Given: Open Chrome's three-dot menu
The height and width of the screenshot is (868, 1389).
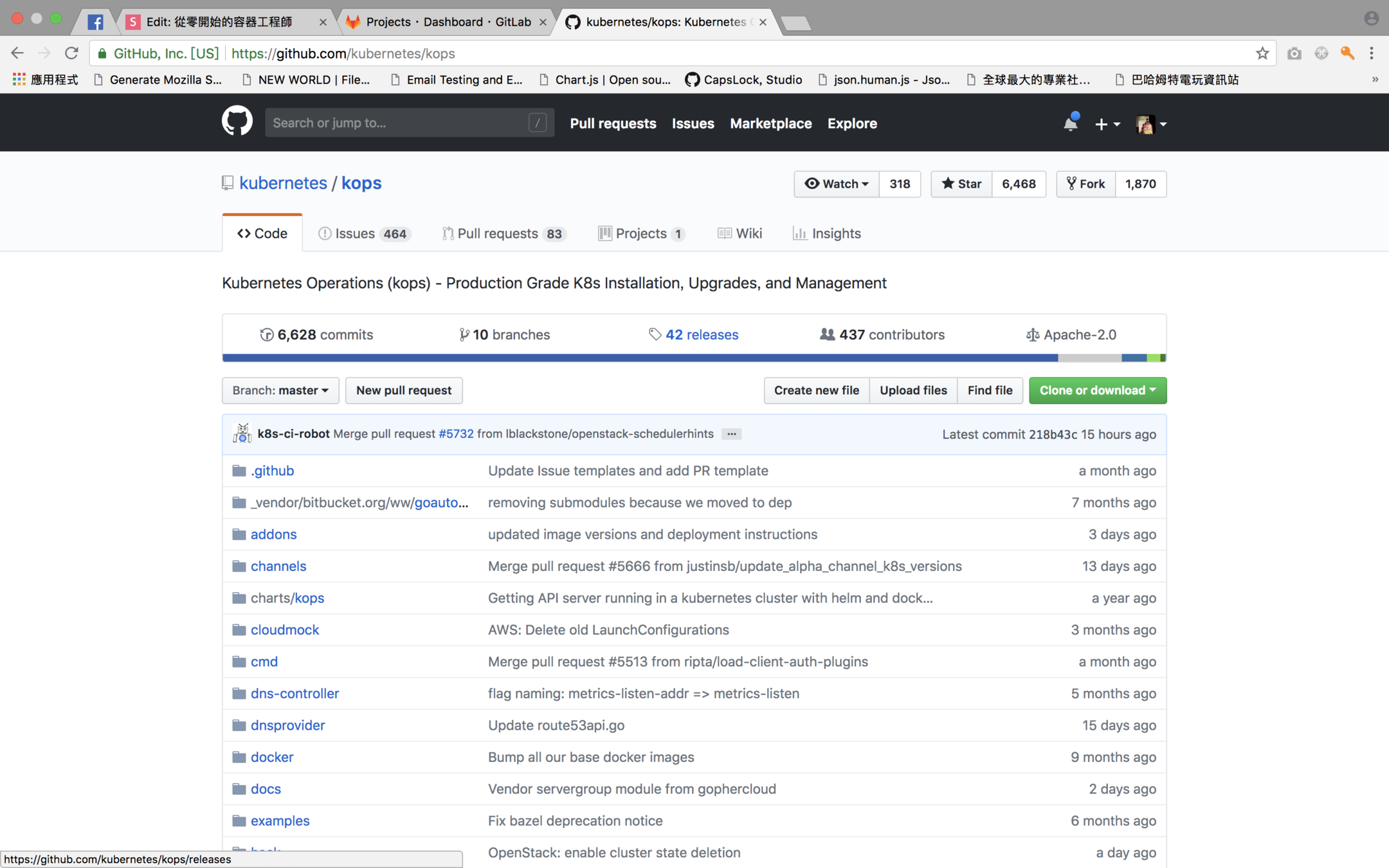Looking at the screenshot, I should tap(1372, 53).
